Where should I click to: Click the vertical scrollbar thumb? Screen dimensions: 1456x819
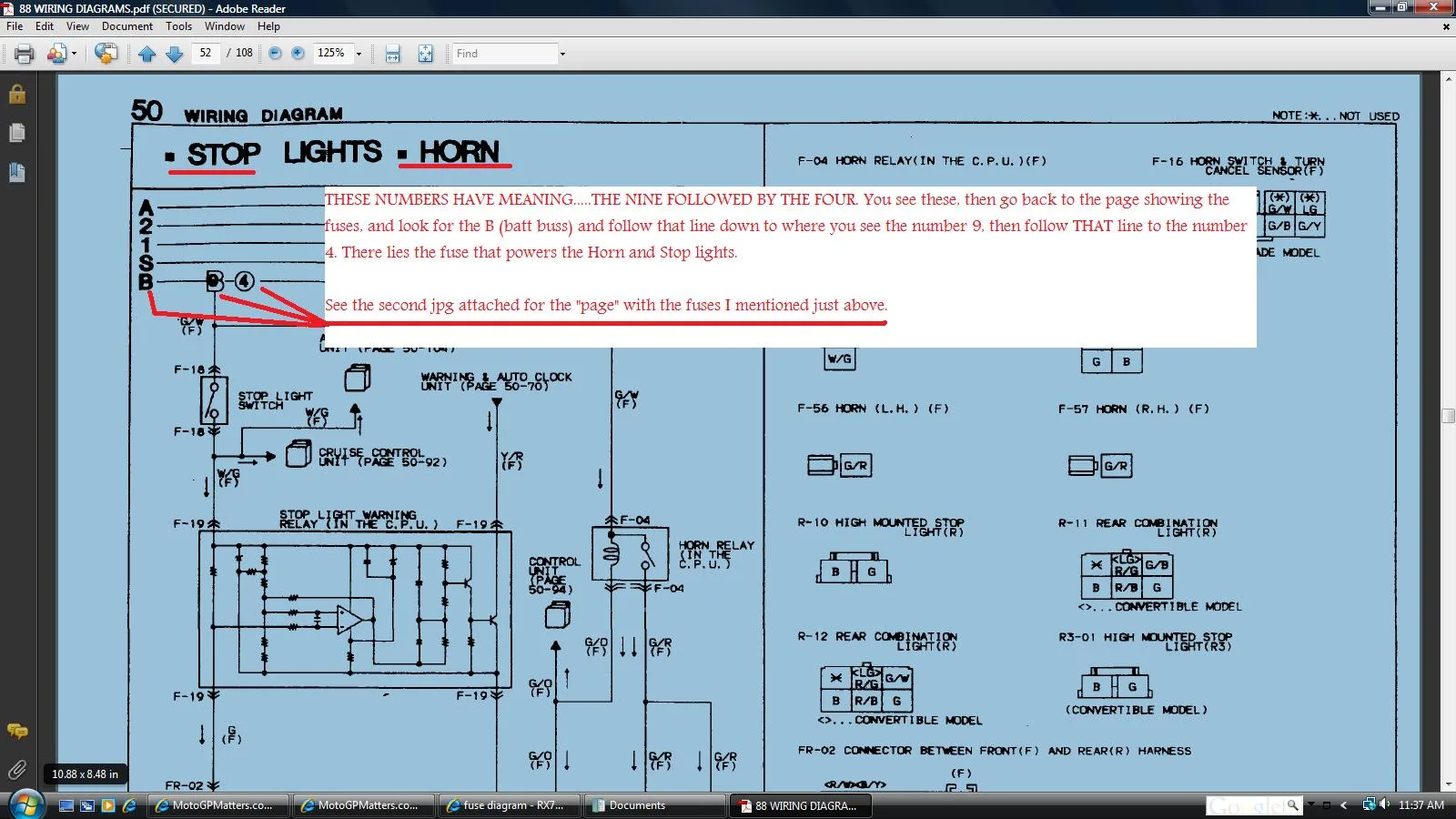tap(1448, 416)
